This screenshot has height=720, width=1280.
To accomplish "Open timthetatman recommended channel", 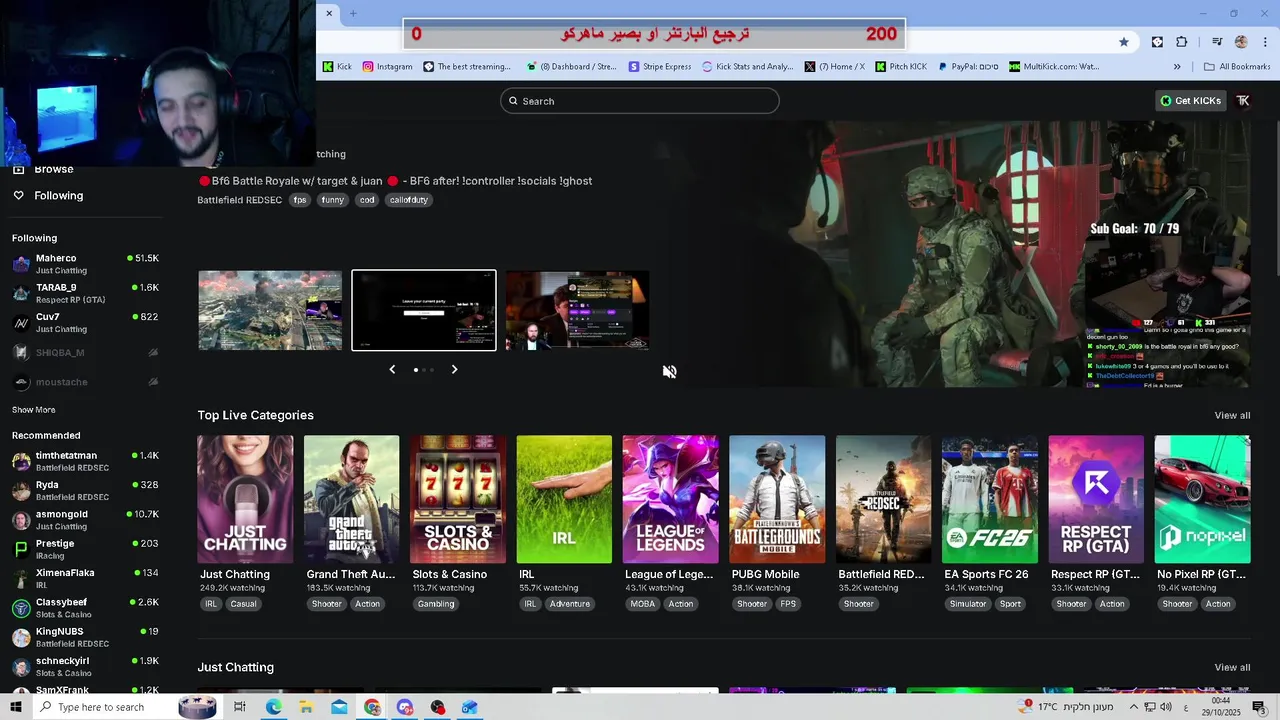I will (85, 461).
